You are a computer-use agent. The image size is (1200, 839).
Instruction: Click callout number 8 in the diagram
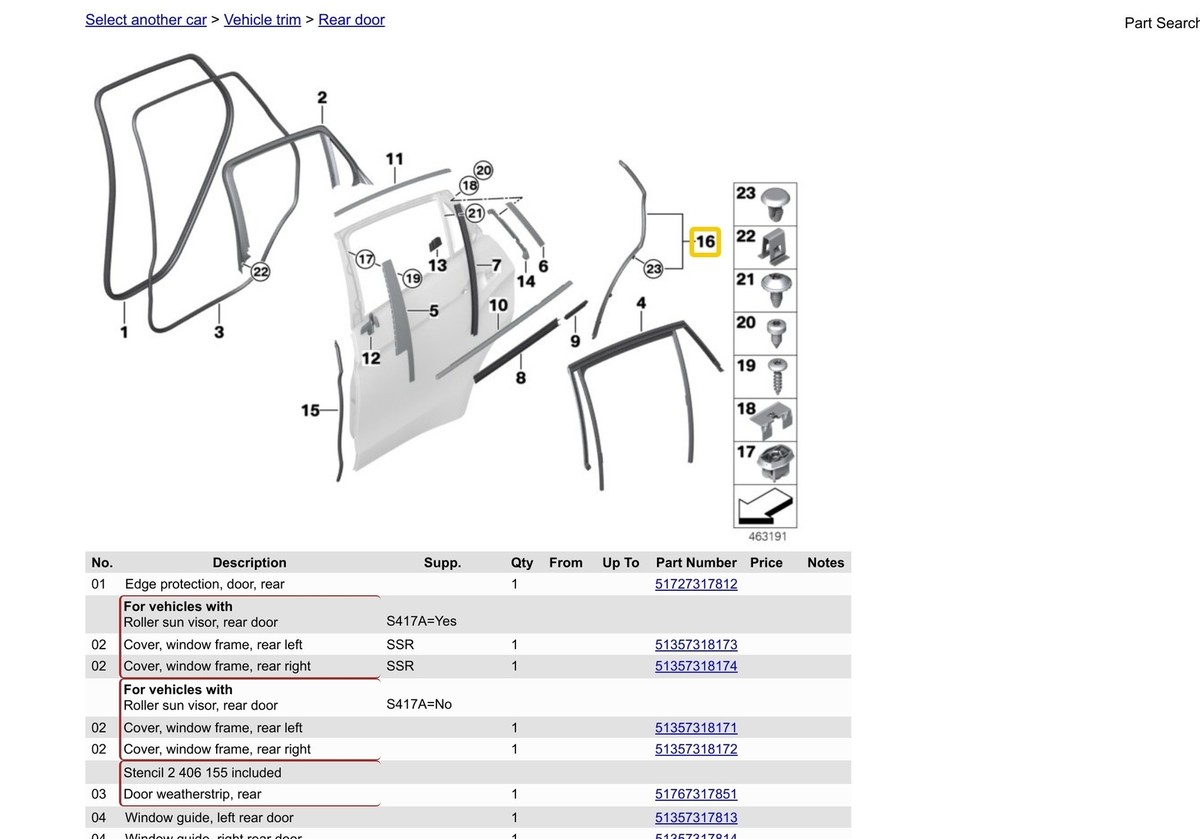(x=520, y=378)
